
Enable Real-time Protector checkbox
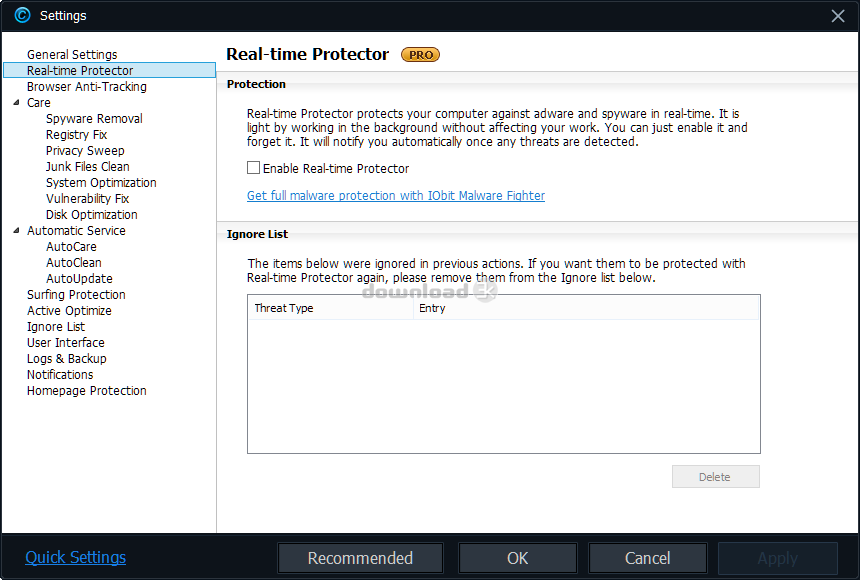tap(253, 168)
